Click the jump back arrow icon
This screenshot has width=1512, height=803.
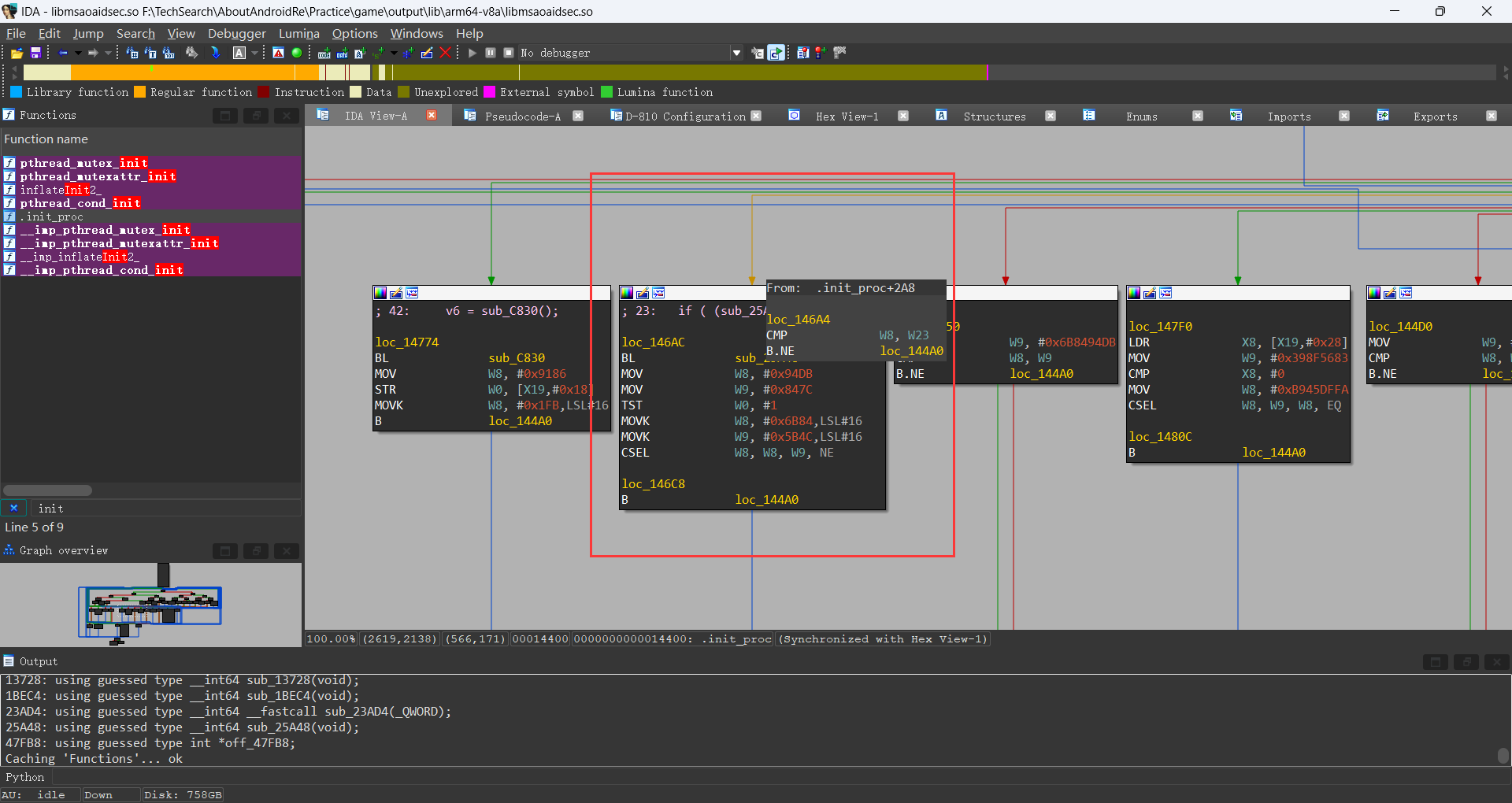[x=63, y=53]
